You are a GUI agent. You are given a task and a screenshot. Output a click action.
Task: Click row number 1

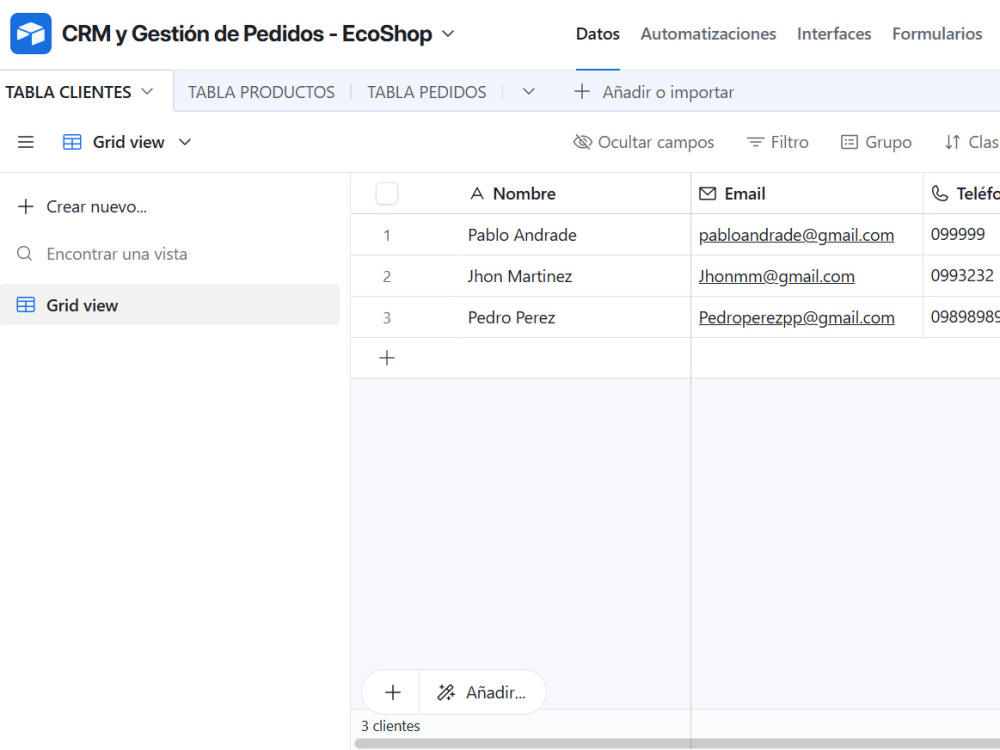pos(386,235)
